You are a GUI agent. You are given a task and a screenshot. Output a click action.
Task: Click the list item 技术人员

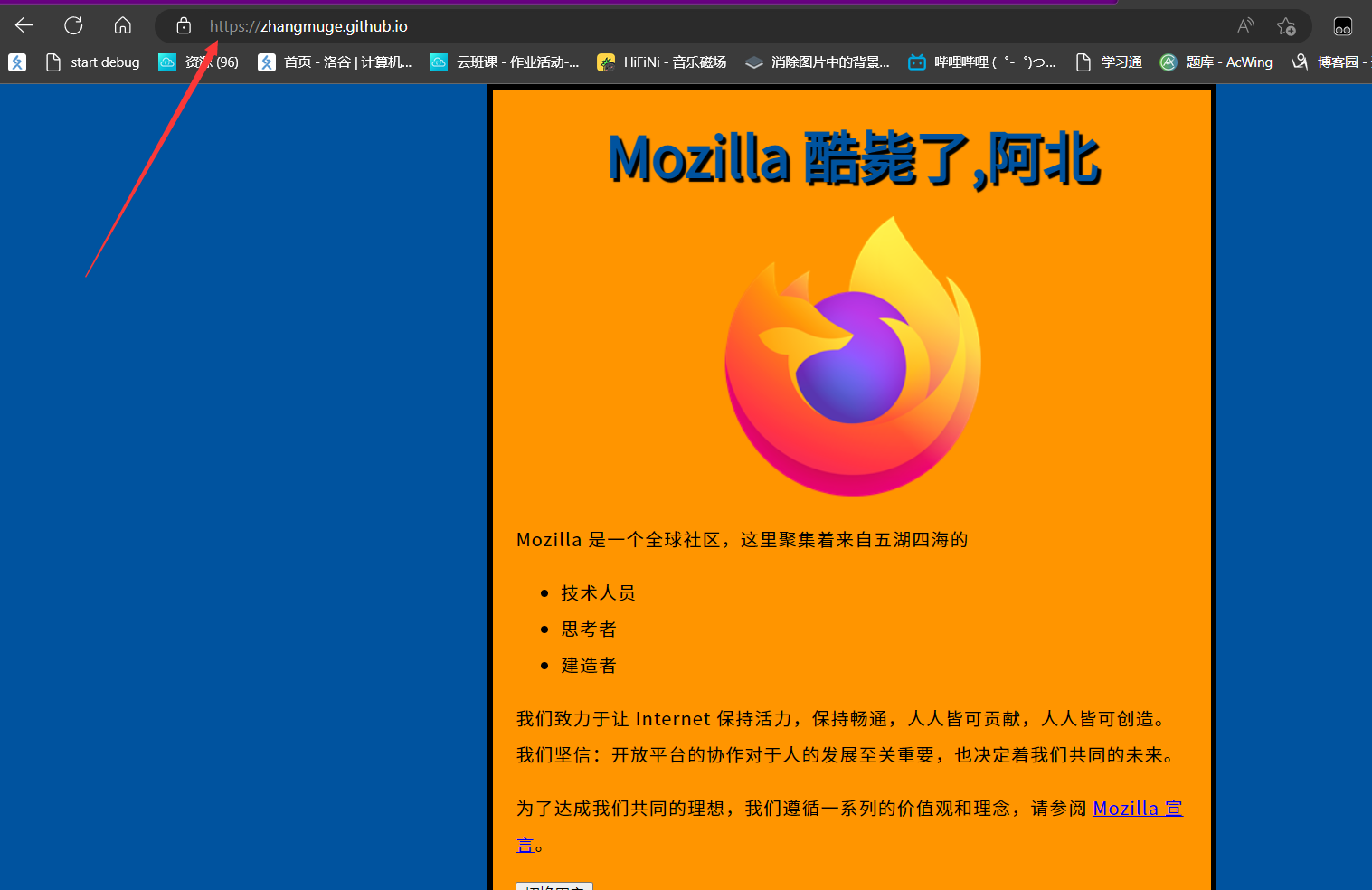coord(598,593)
